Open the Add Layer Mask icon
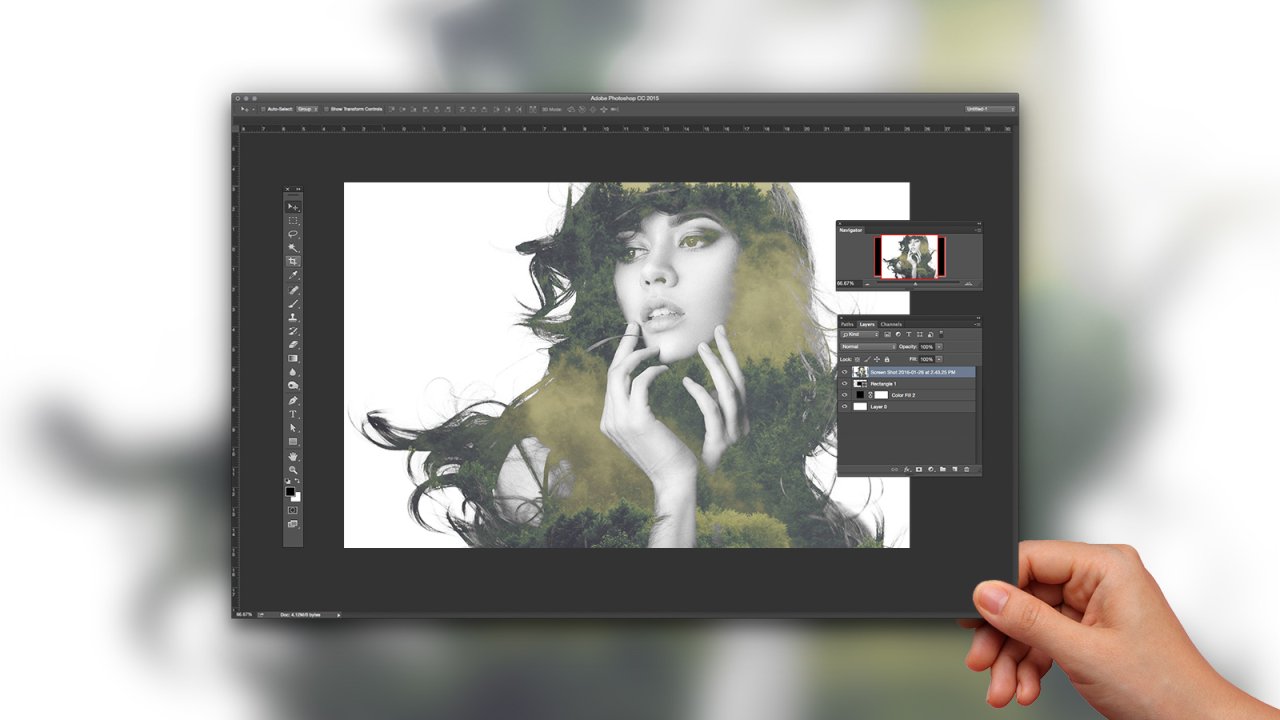1280x720 pixels. (x=919, y=468)
